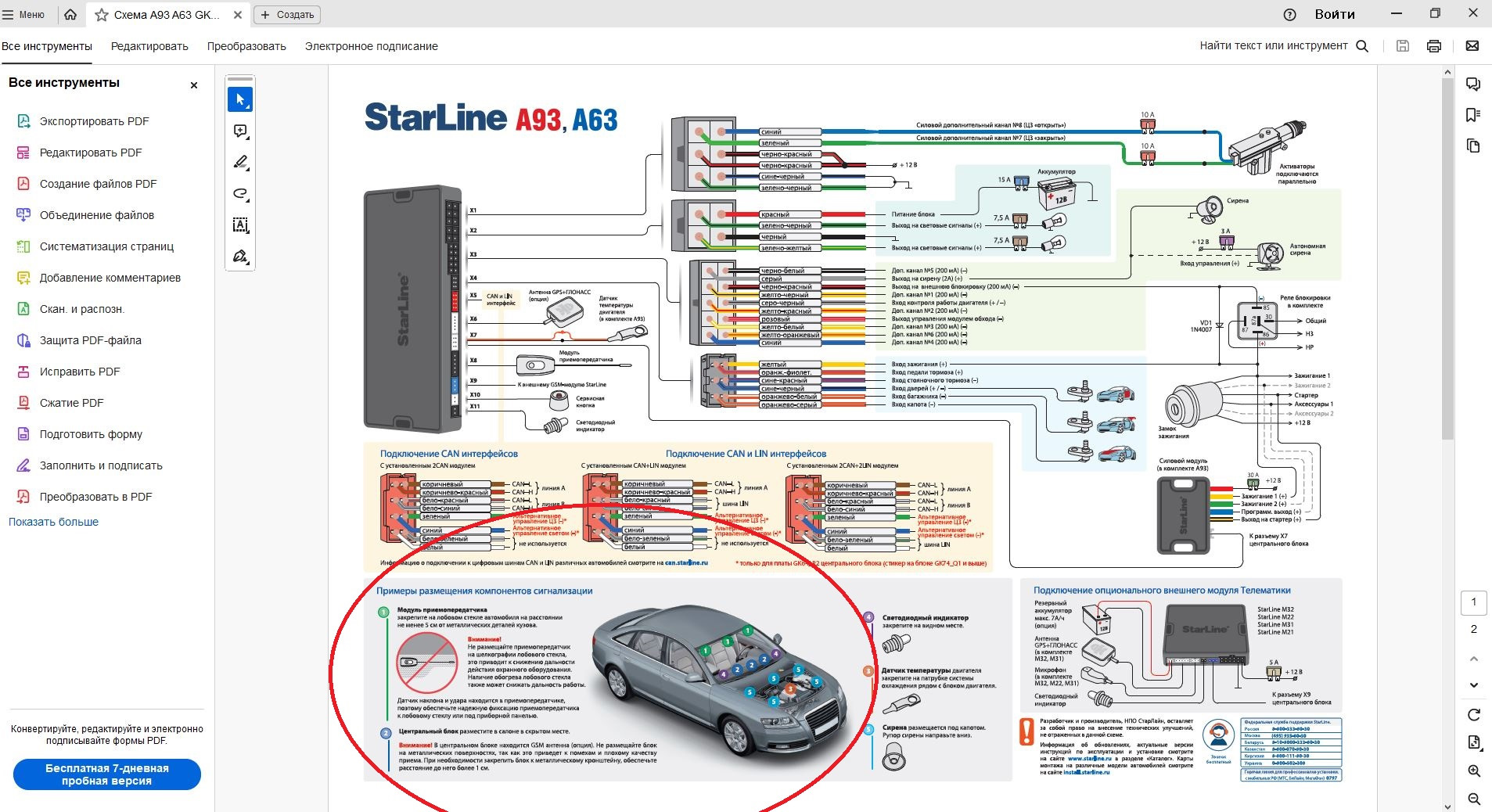1492x812 pixels.
Task: Zoom out with the minus magnifier
Action: [1474, 799]
